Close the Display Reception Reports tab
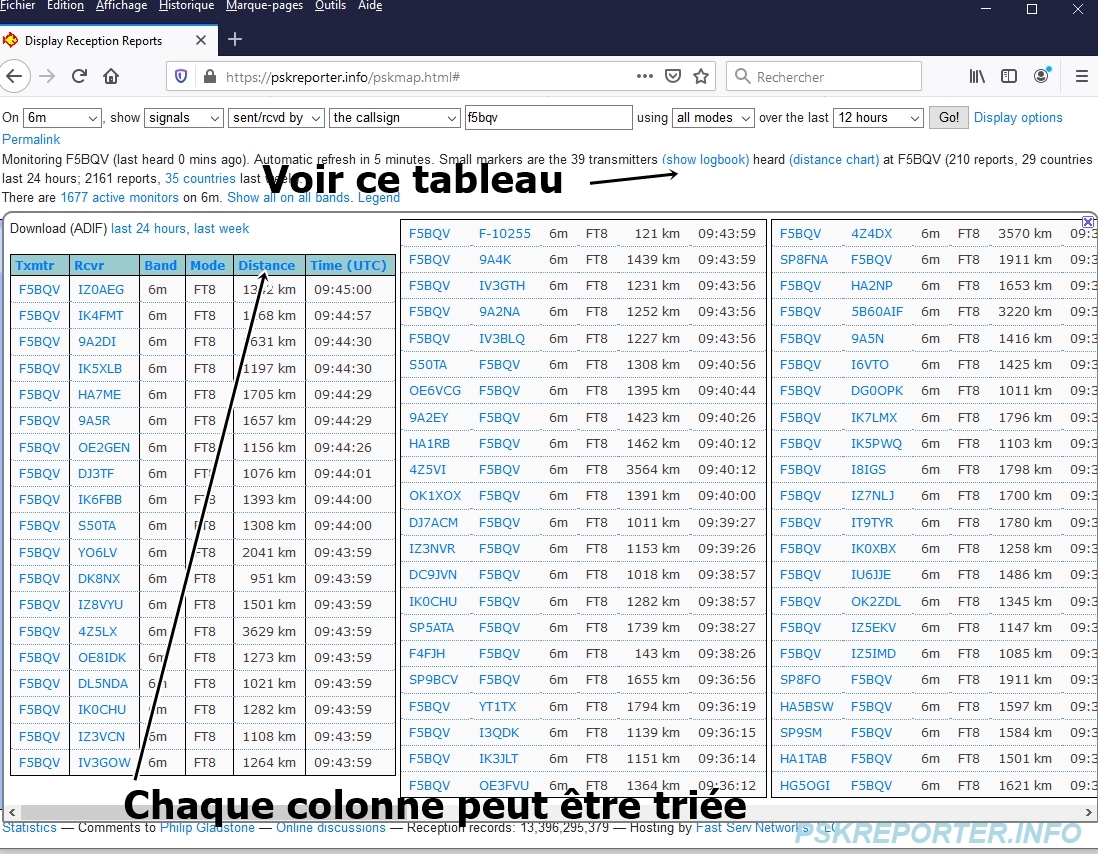Viewport: 1098px width, 854px height. coord(201,41)
